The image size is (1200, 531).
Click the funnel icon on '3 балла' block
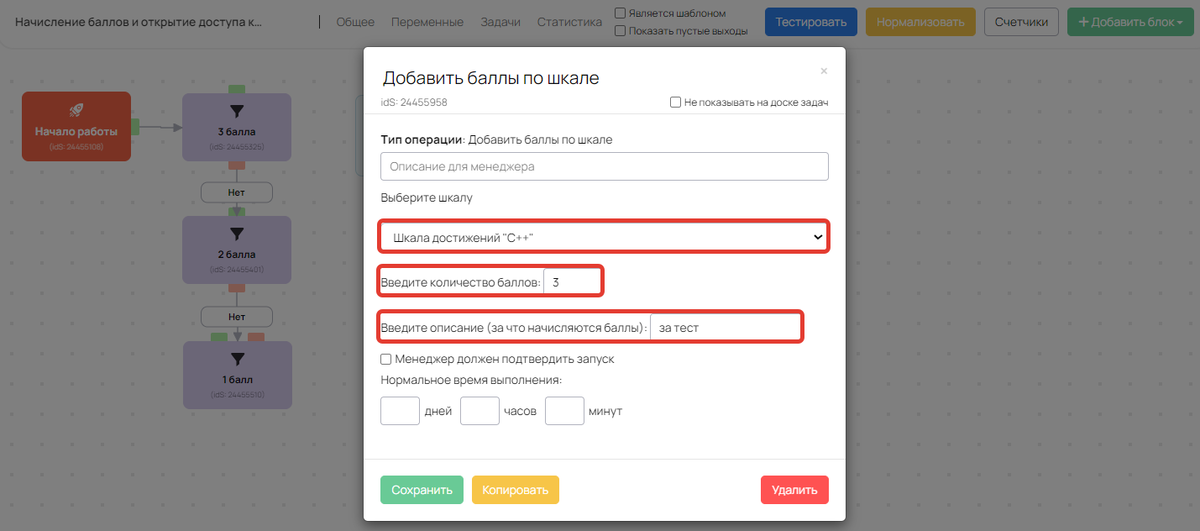(x=236, y=111)
